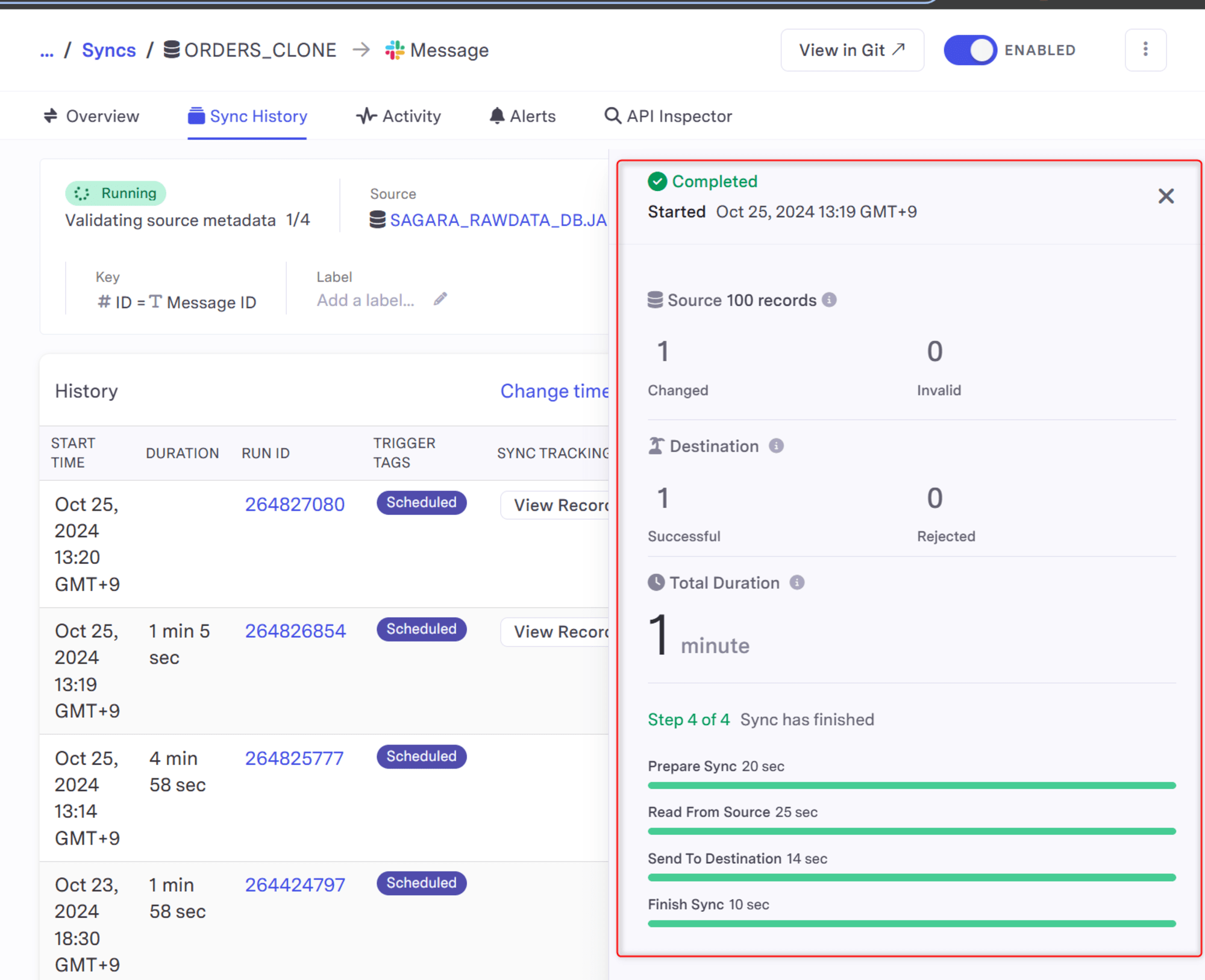
Task: Click the API Inspector magnifier icon
Action: 612,116
